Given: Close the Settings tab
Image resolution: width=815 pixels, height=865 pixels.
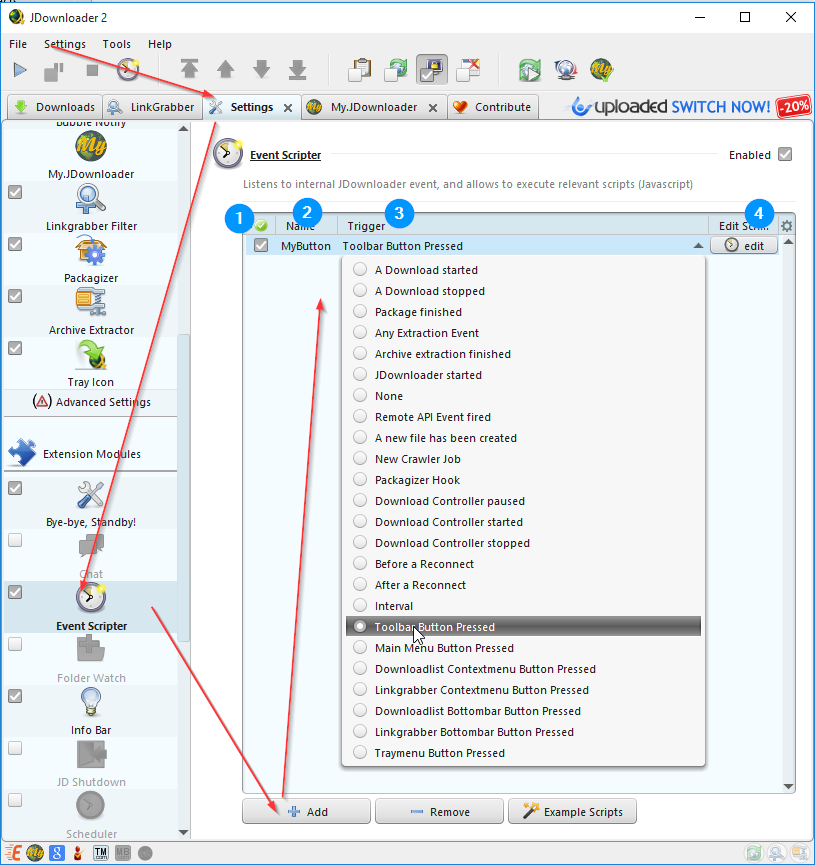Looking at the screenshot, I should 288,108.
